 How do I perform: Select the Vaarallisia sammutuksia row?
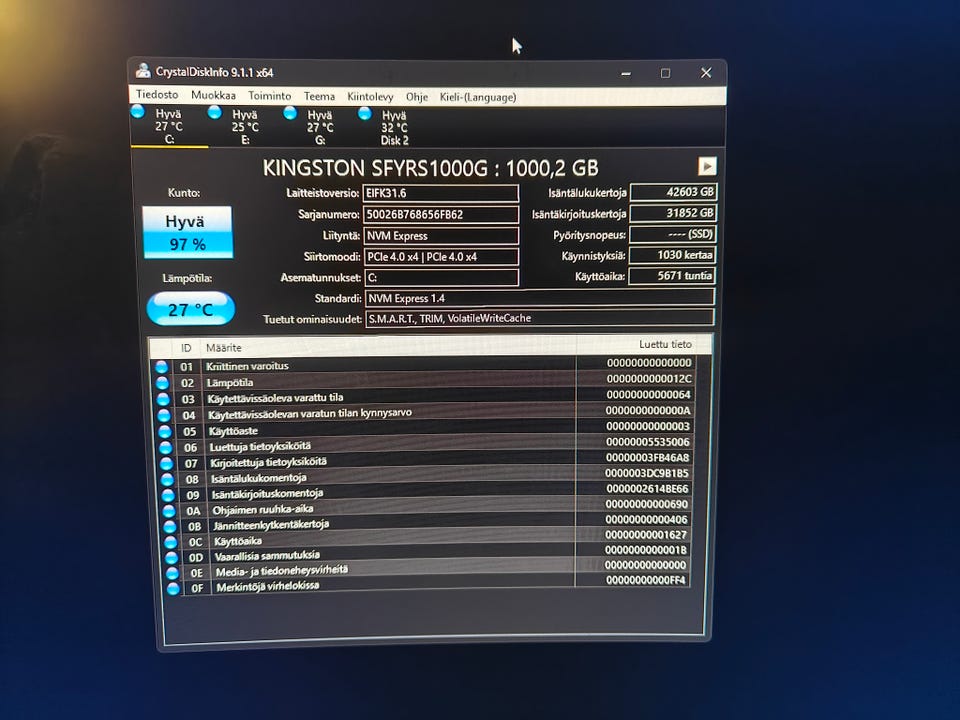[x=429, y=553]
